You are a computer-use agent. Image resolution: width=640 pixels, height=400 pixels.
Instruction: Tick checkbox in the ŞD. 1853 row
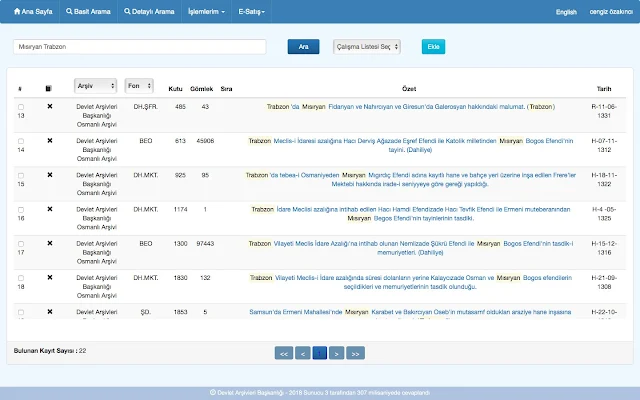tap(21, 312)
